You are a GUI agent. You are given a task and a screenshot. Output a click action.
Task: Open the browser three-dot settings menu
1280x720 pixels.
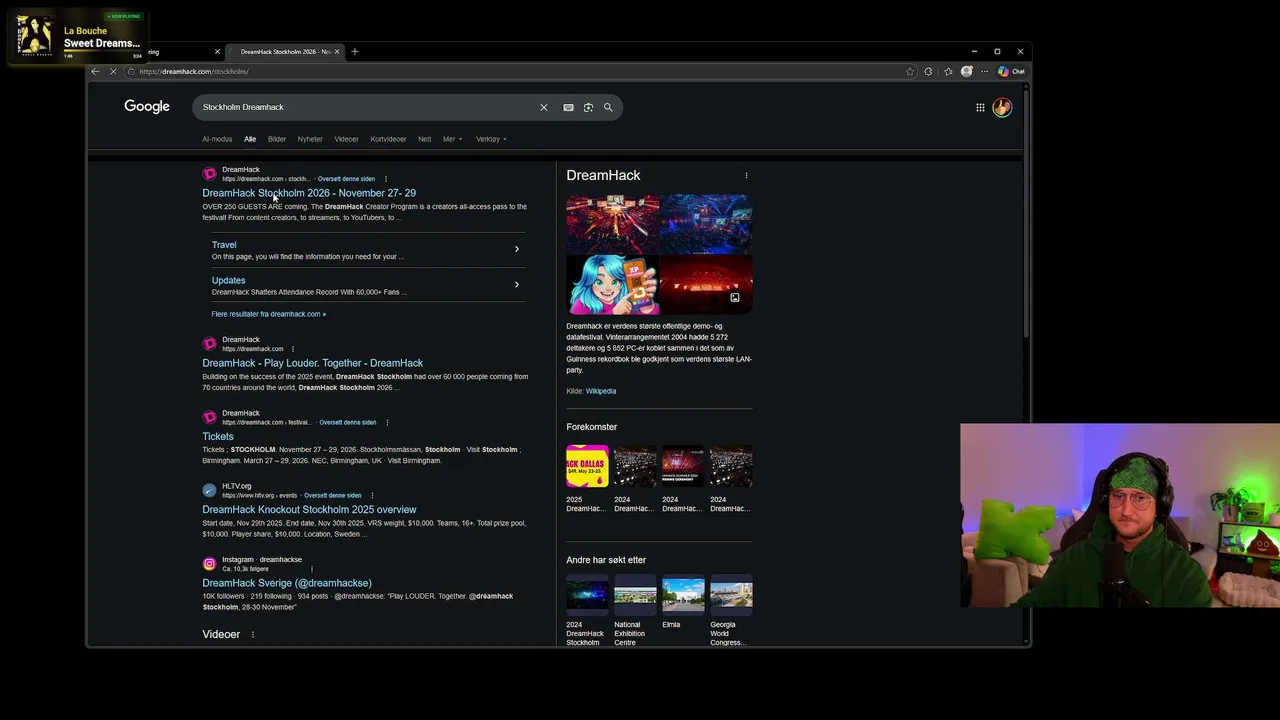coord(984,71)
